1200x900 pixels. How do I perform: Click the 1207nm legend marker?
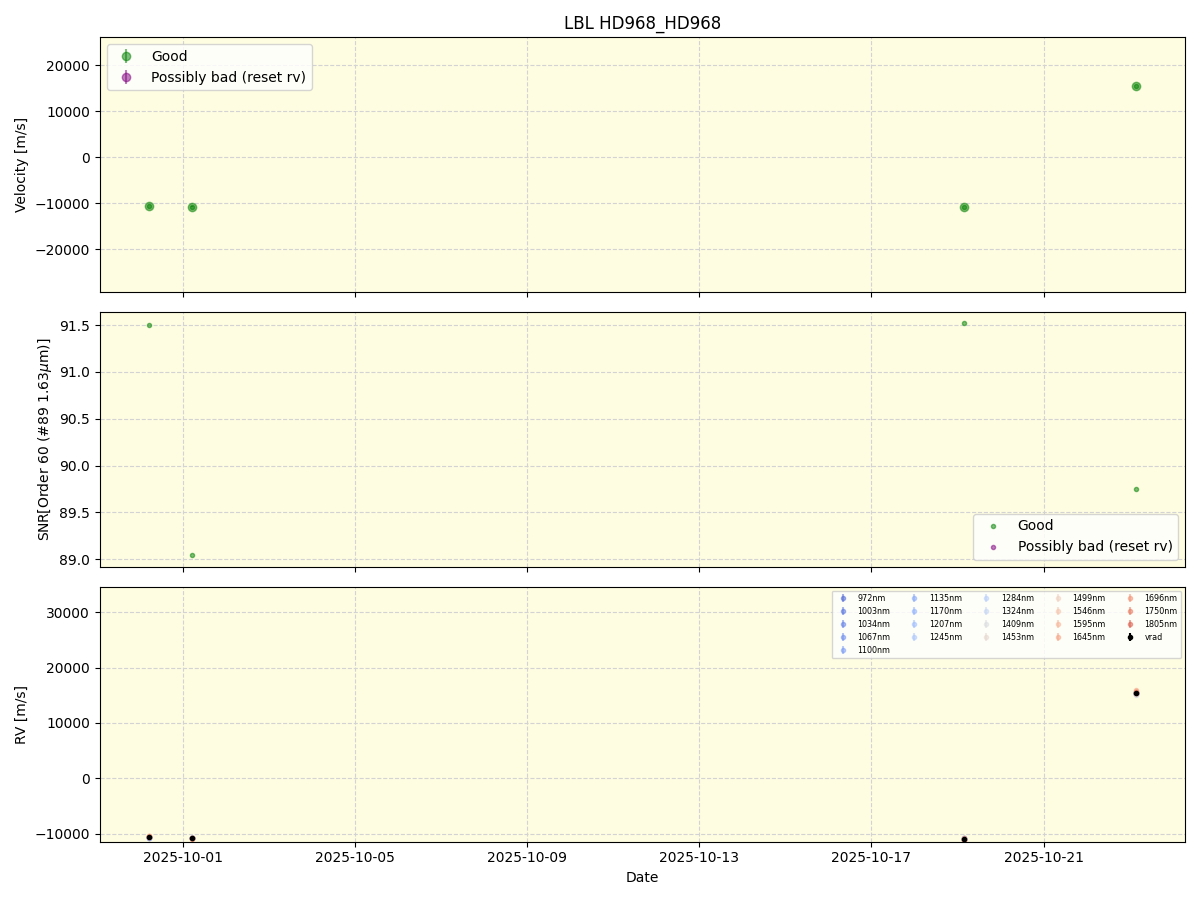[914, 624]
